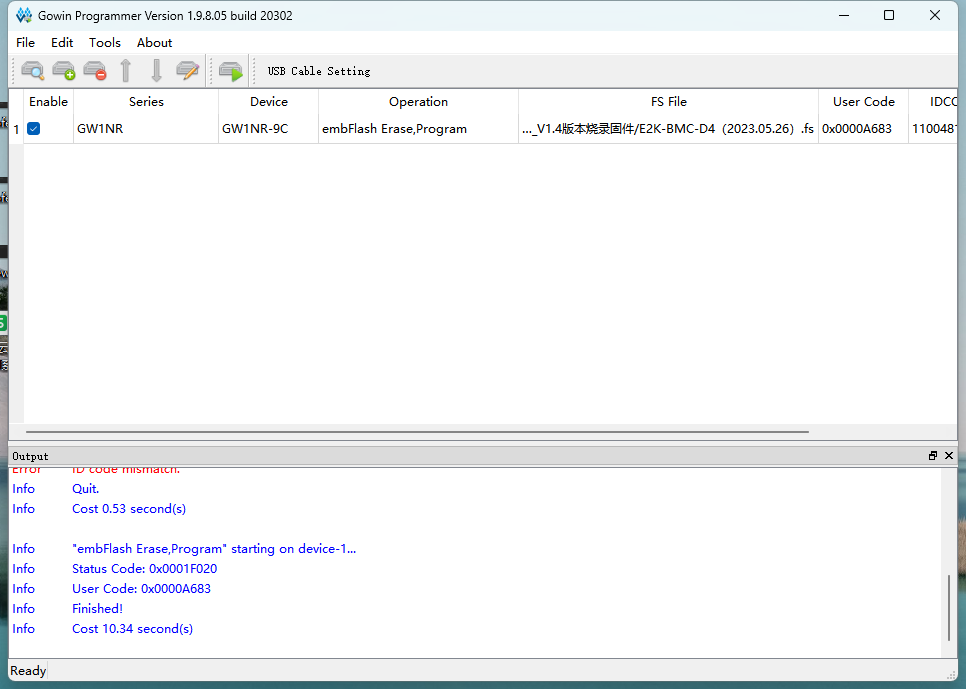Viewport: 966px width, 689px height.
Task: Click the Enable column header
Action: 48,102
